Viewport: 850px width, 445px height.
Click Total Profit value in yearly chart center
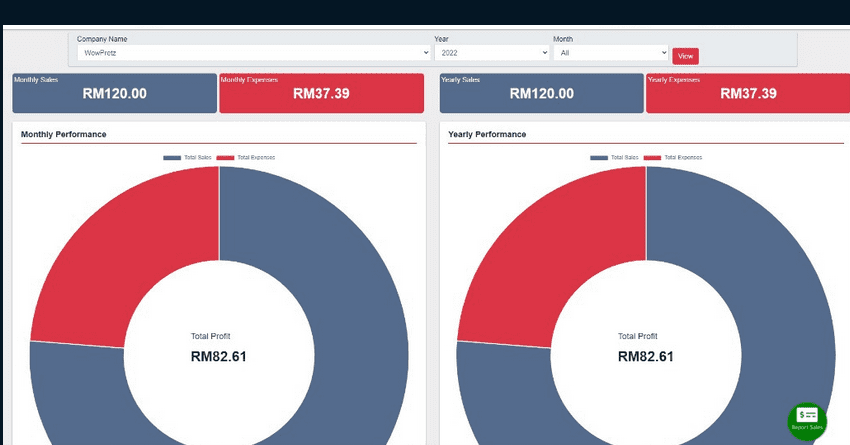[645, 356]
